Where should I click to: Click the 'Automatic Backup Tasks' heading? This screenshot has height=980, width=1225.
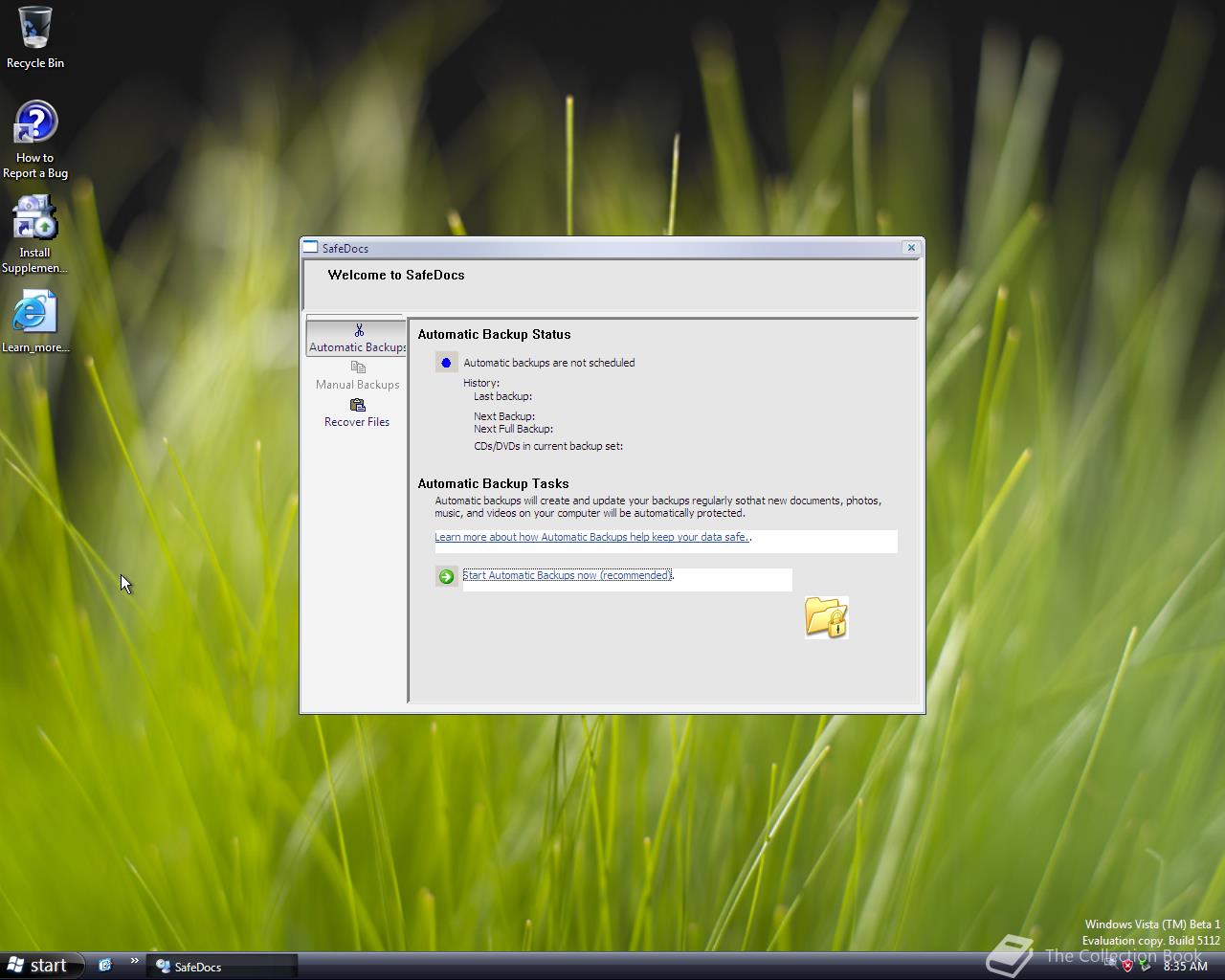coord(494,483)
